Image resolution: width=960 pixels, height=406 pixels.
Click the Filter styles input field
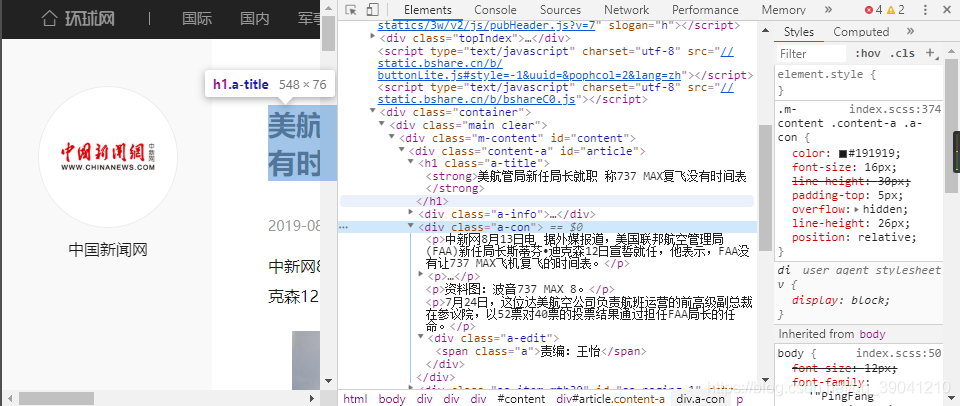coord(812,54)
